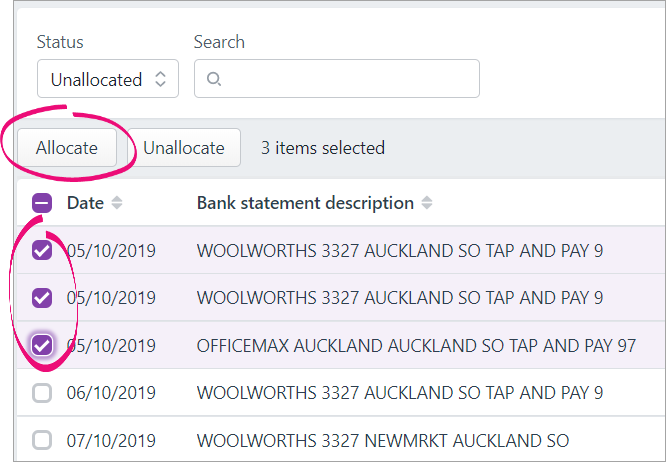Click the Bank statement description column header
Screen dimensions: 666x462
[305, 203]
